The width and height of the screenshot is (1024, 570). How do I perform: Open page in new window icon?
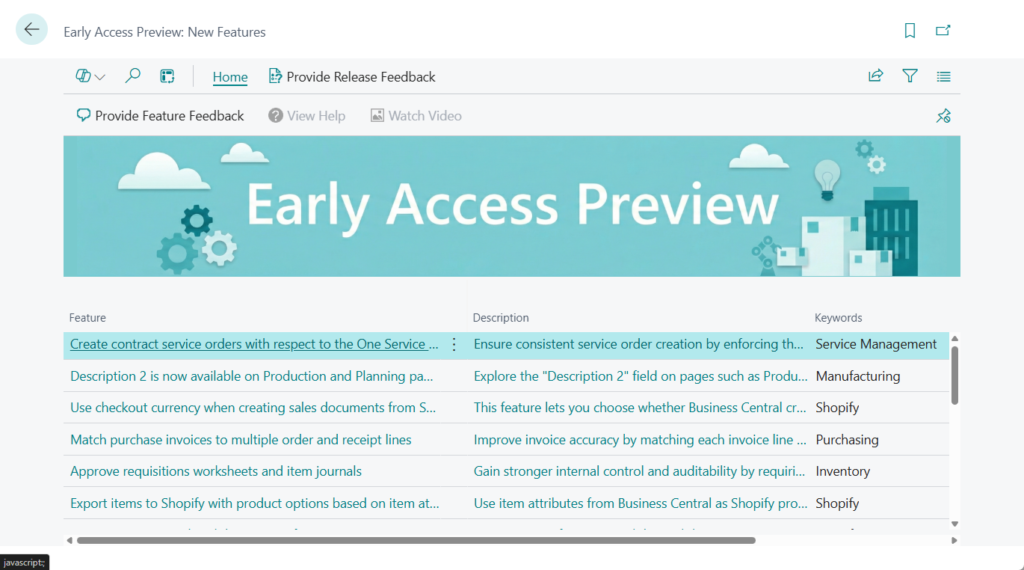[943, 31]
